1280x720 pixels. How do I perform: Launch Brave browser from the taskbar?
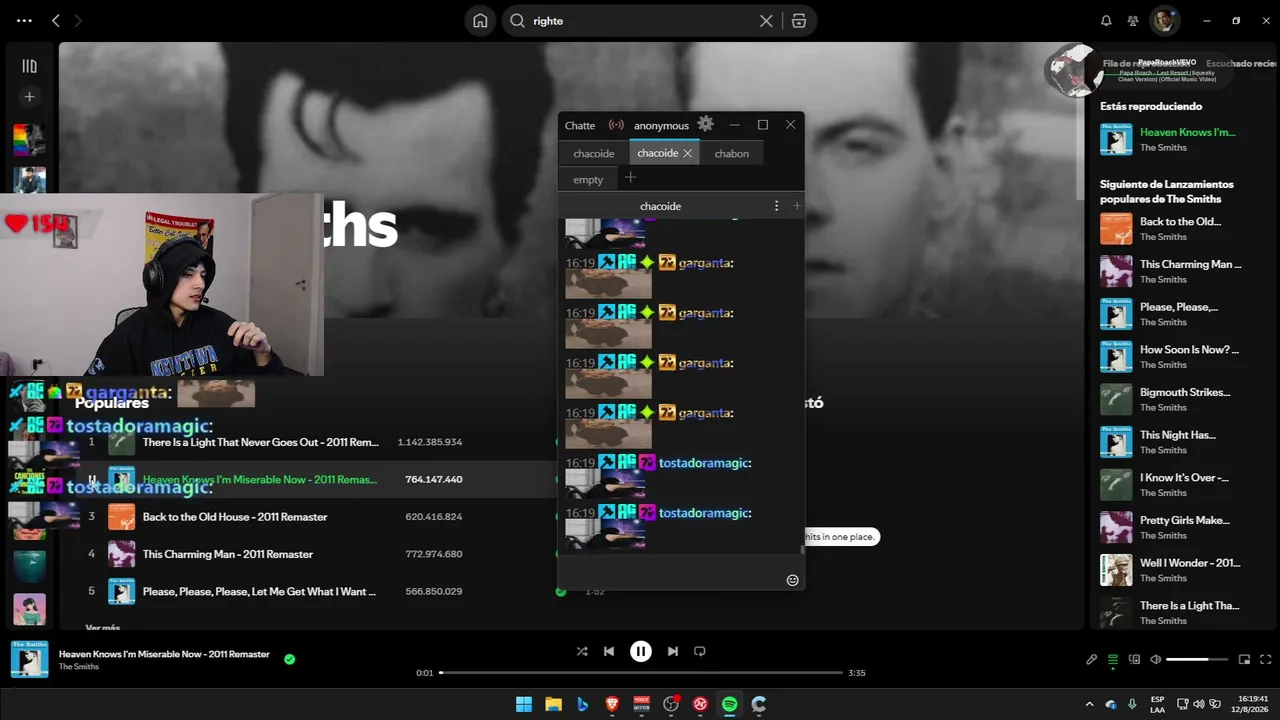pos(612,704)
